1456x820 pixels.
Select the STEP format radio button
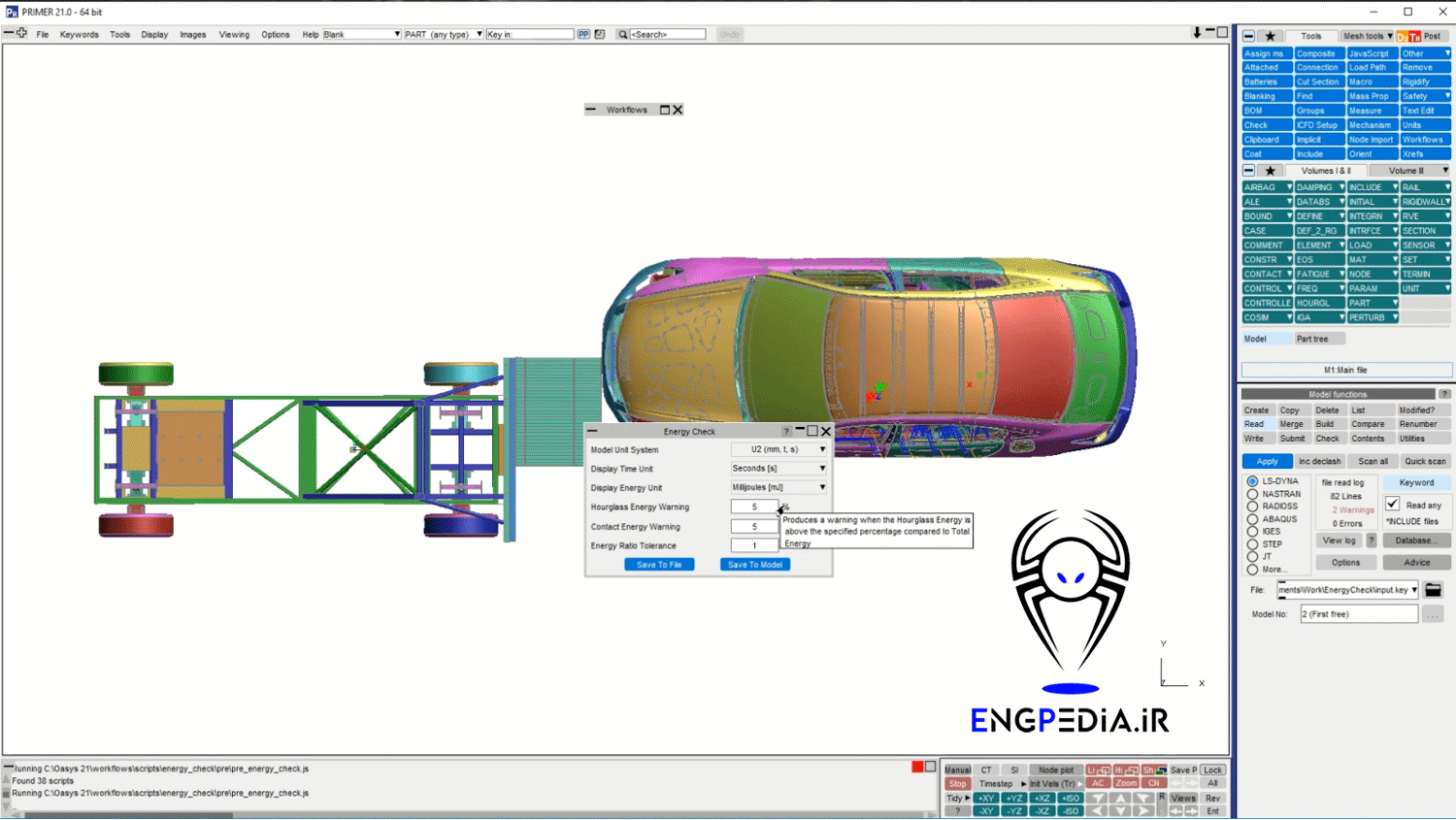pyautogui.click(x=1252, y=544)
